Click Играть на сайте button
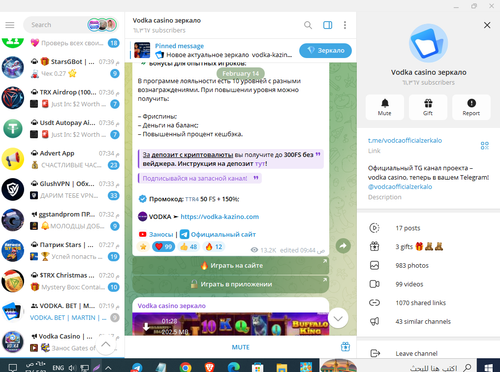Viewport: 500px width, 372px height. click(231, 266)
